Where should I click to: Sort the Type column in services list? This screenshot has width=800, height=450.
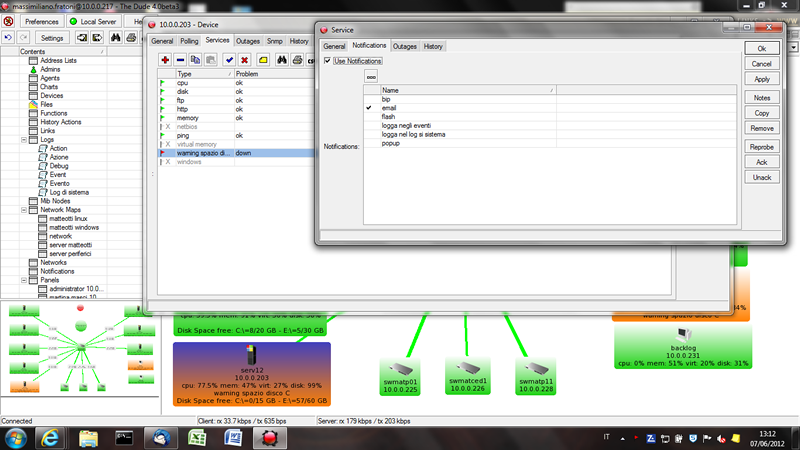click(x=204, y=74)
